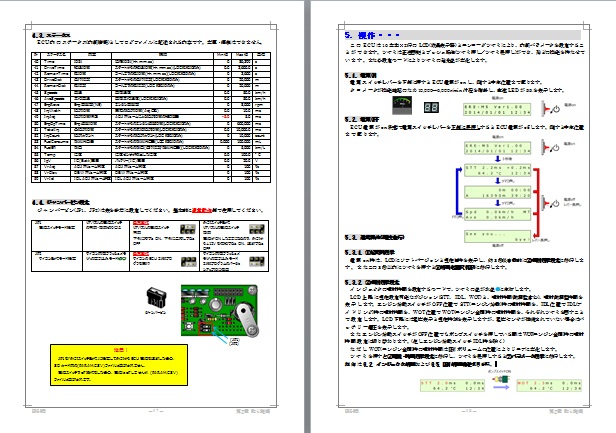Select section heading 5.1 on the right page

pos(360,75)
